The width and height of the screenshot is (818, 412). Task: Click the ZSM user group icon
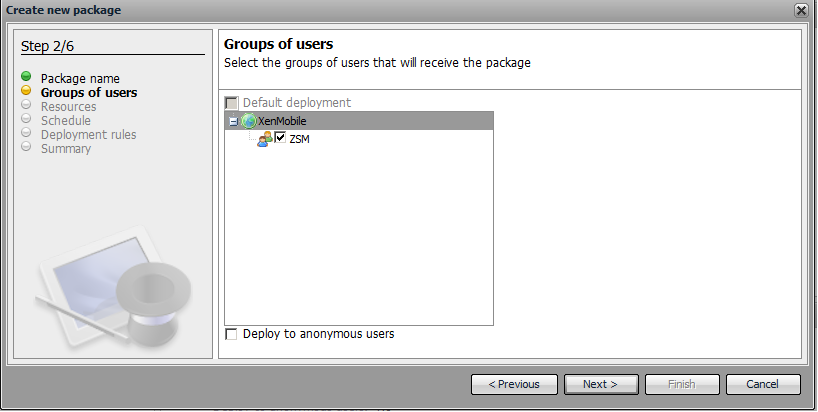(x=265, y=138)
